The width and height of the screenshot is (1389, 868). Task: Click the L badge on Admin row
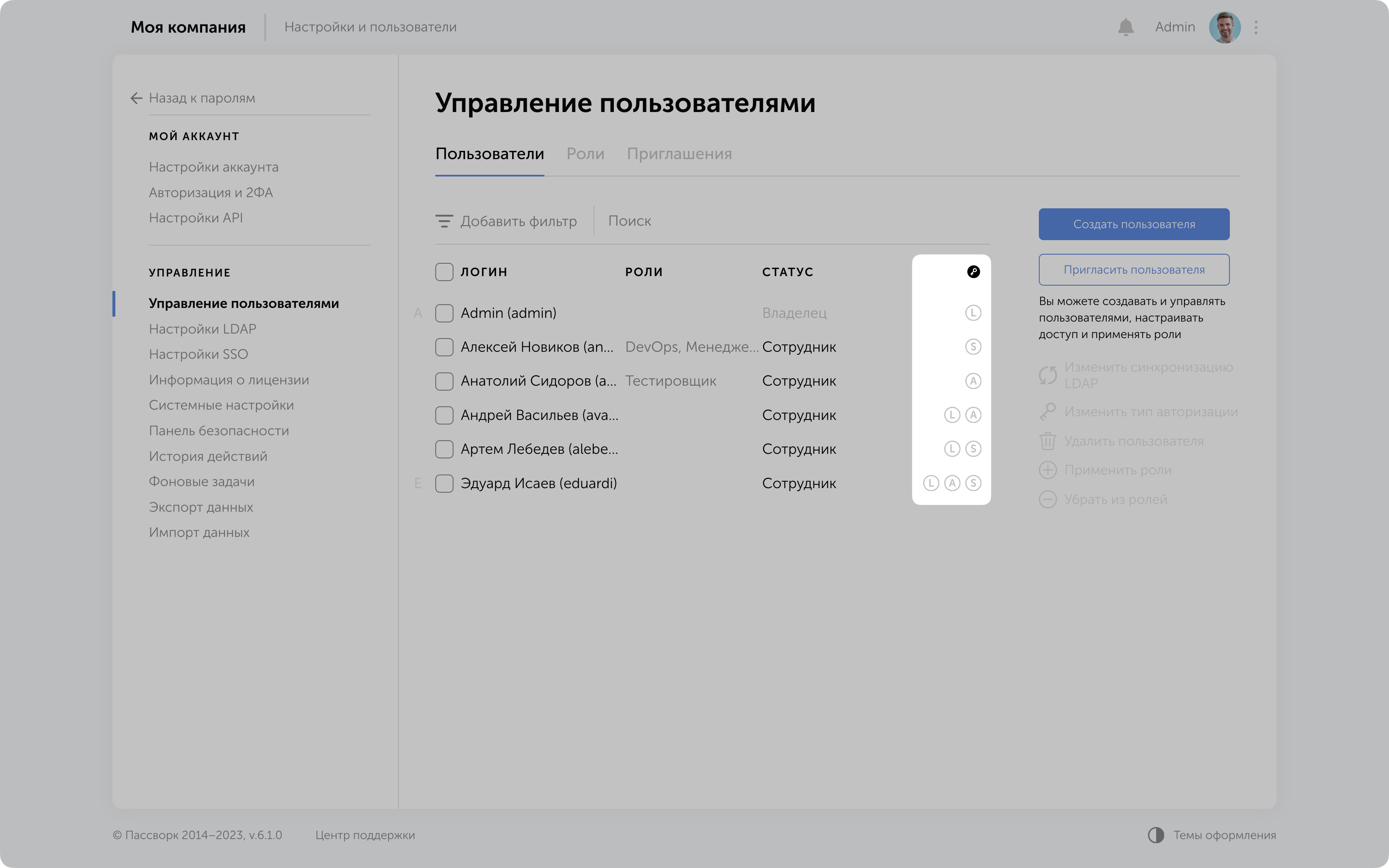pyautogui.click(x=973, y=313)
